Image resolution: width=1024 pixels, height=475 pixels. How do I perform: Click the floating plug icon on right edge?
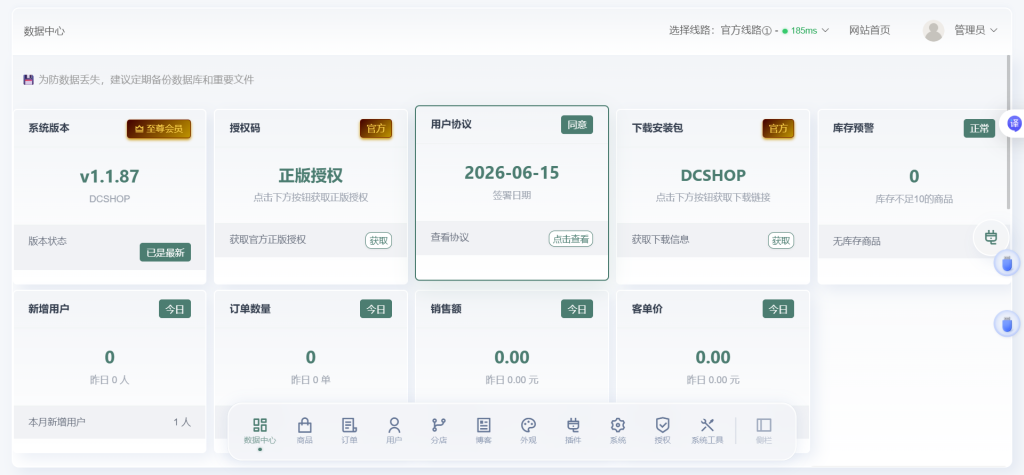[x=991, y=238]
